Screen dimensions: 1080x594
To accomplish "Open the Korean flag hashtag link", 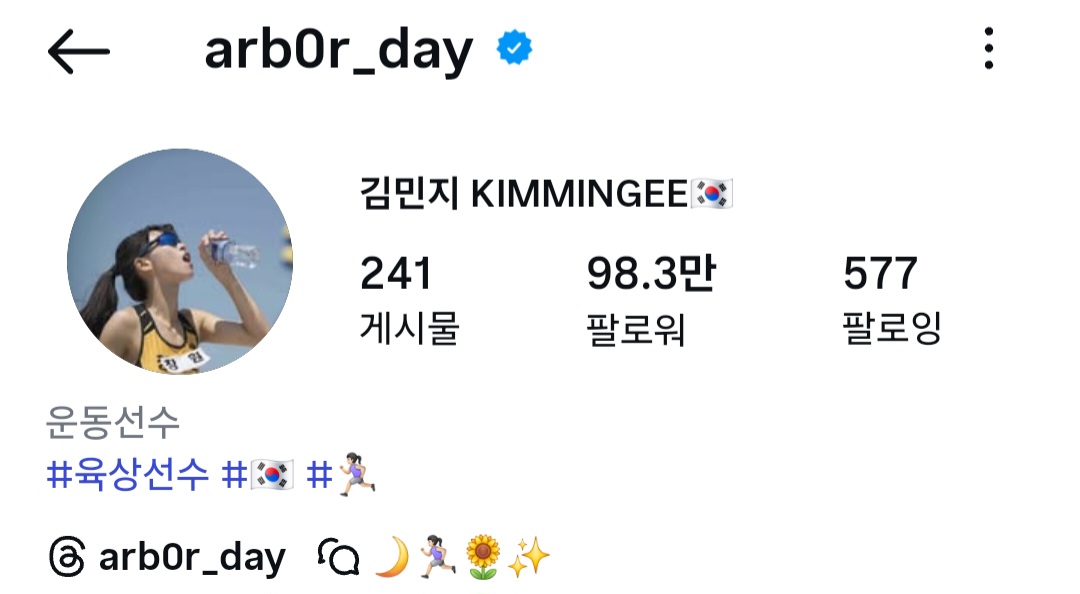I will tap(258, 475).
